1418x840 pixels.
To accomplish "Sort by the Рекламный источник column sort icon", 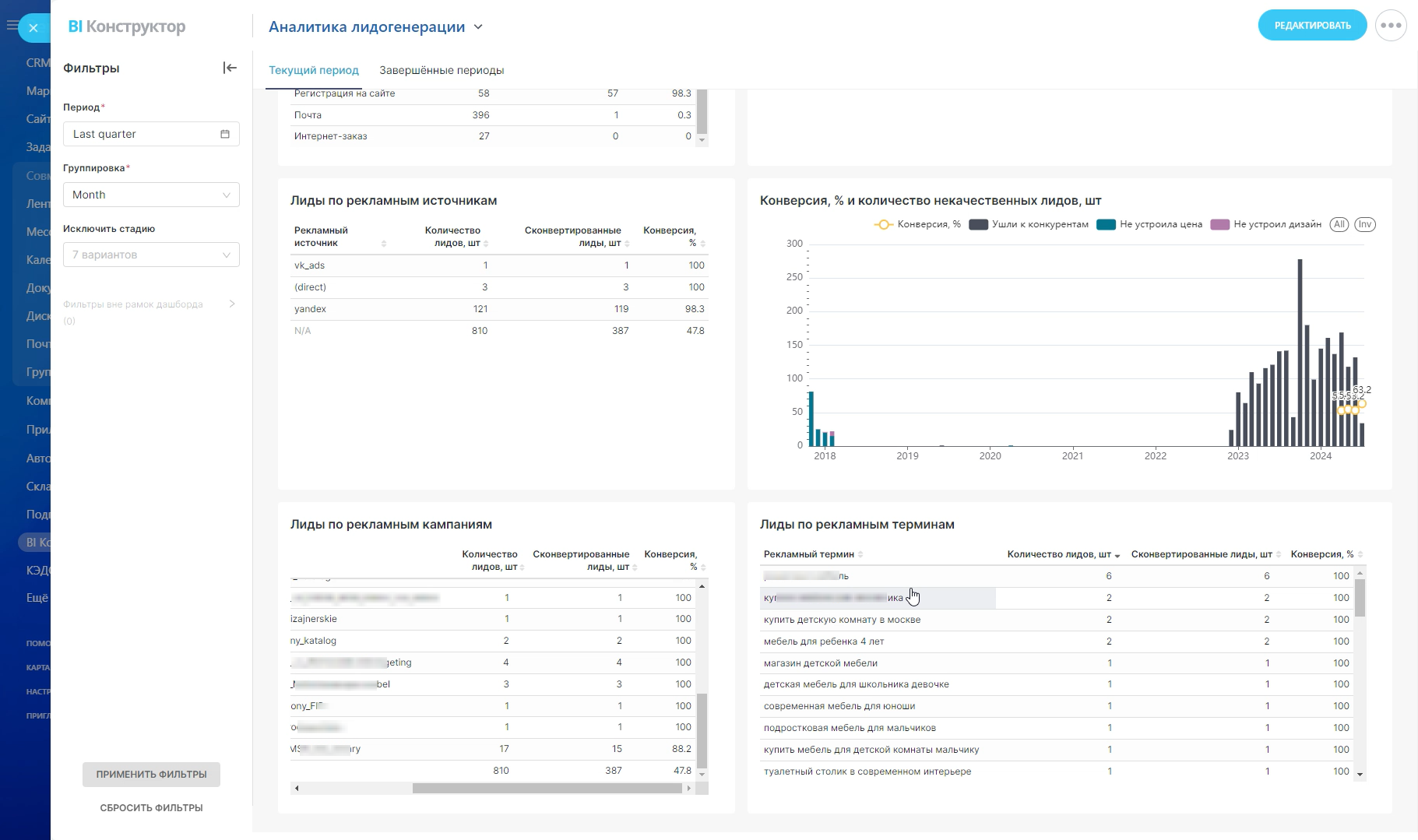I will click(384, 244).
